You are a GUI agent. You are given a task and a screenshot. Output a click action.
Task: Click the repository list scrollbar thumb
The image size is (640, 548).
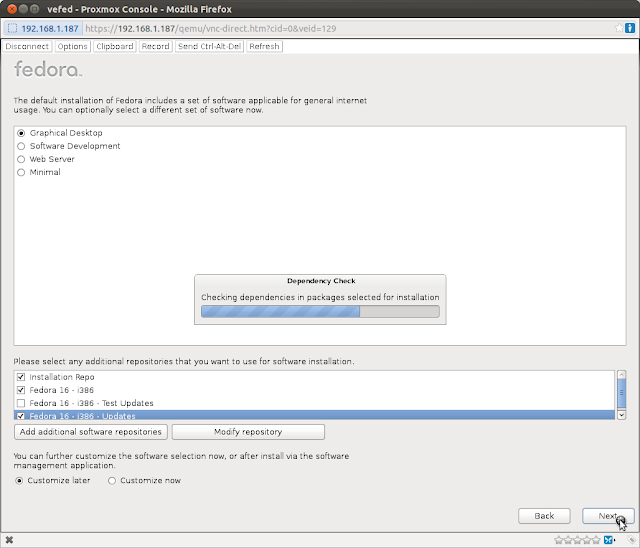tap(621, 393)
